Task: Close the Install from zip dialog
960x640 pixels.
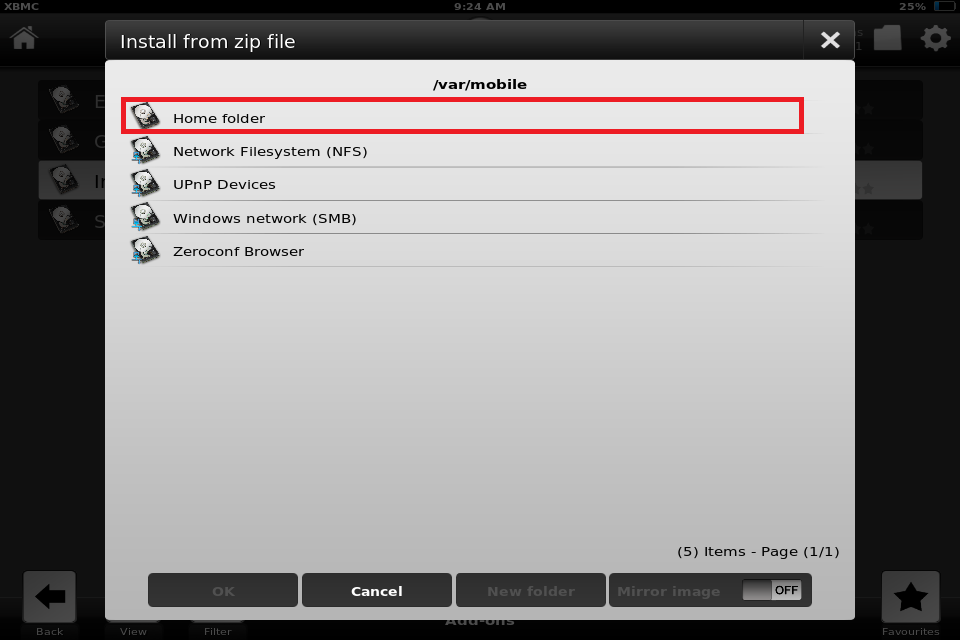Action: coord(829,40)
